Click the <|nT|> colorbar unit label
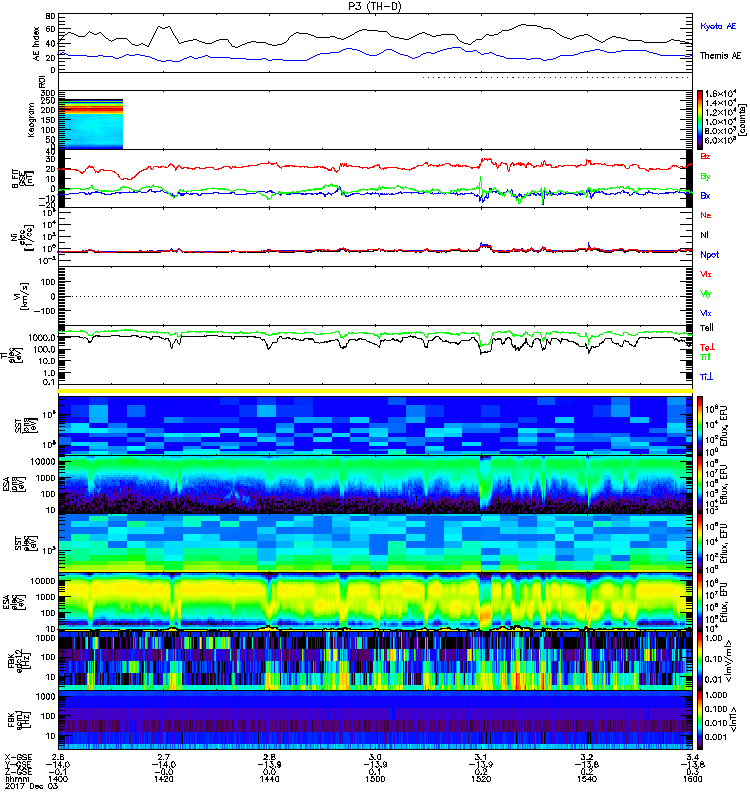This screenshot has width=750, height=800. [734, 719]
